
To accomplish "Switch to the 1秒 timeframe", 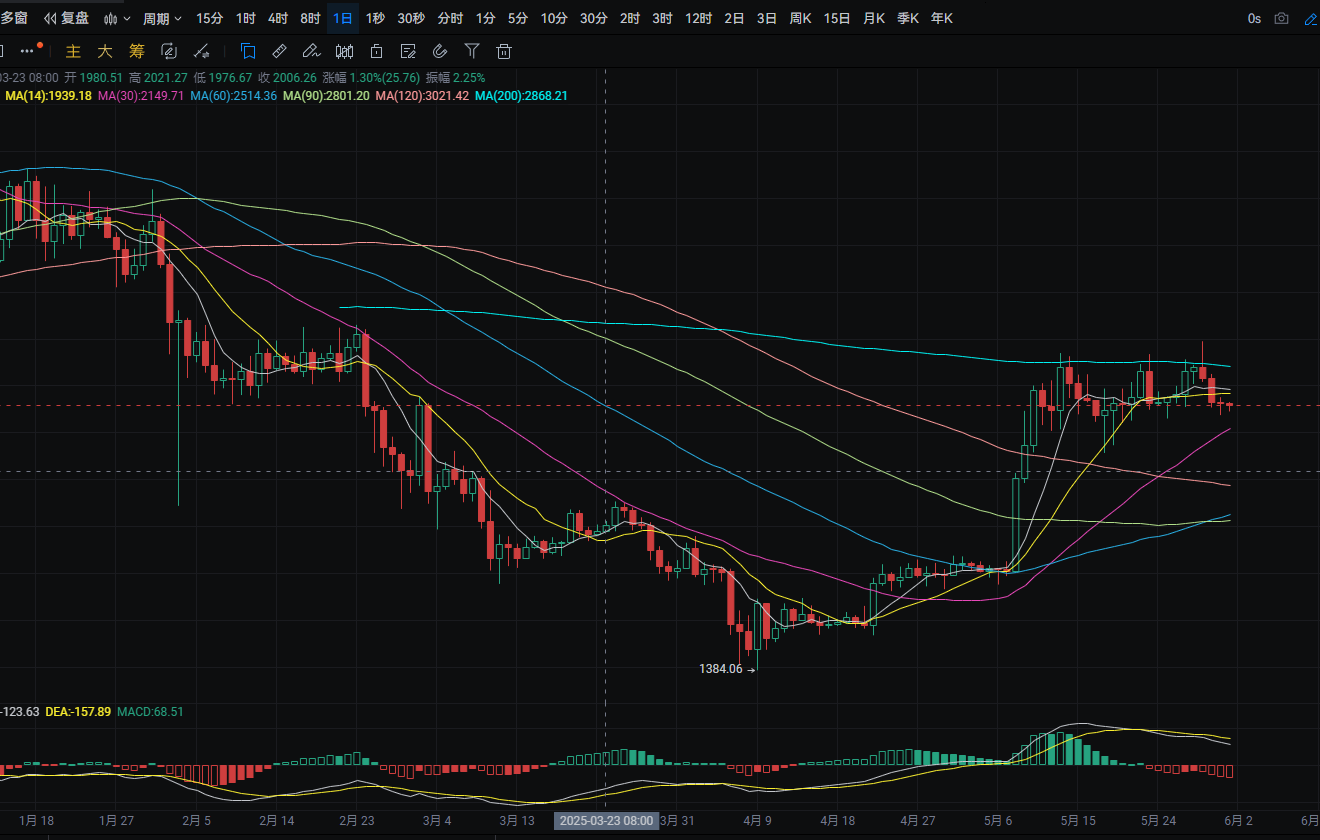I will 375,18.
